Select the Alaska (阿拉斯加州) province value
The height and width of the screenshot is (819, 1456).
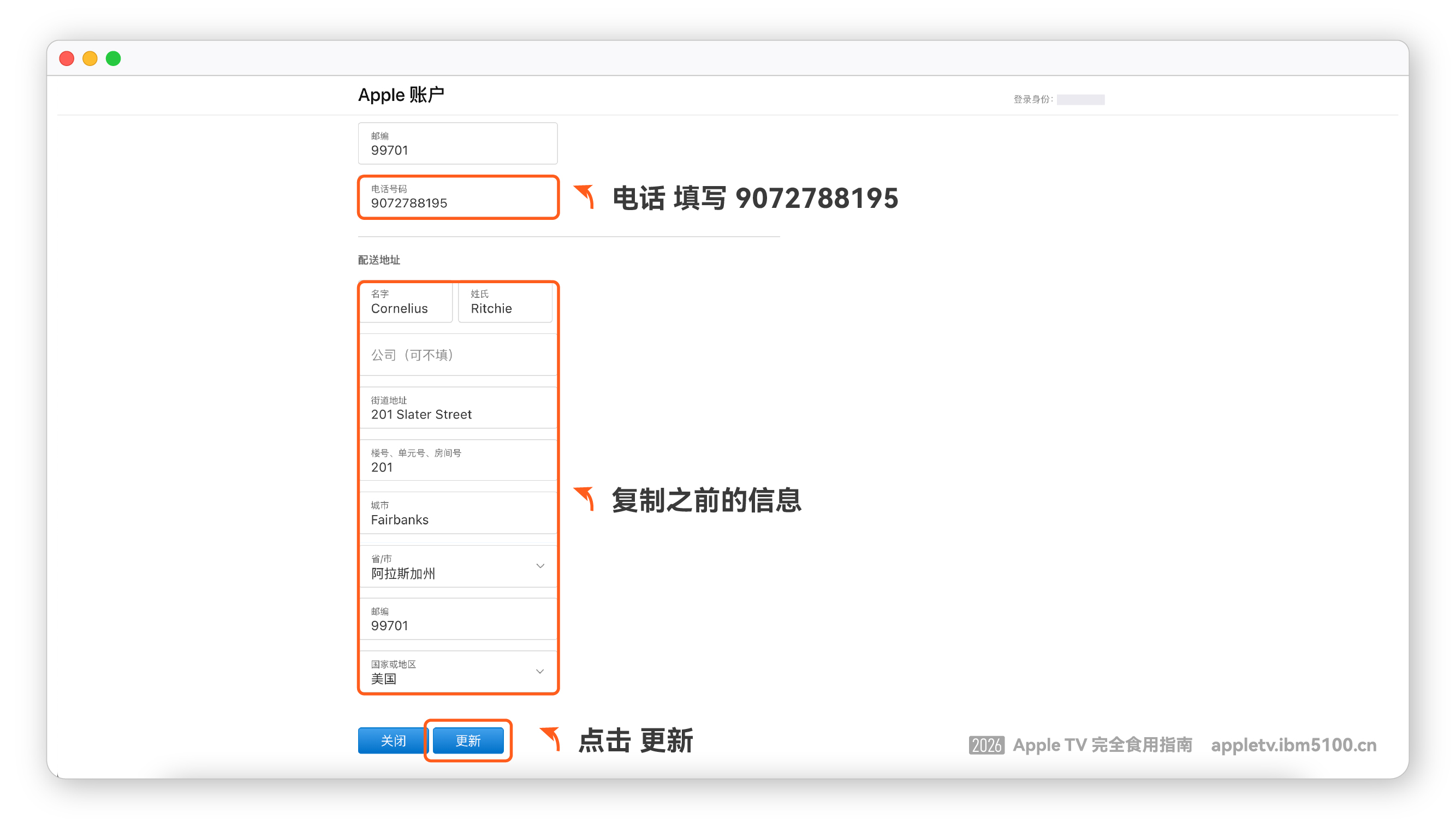coord(403,573)
